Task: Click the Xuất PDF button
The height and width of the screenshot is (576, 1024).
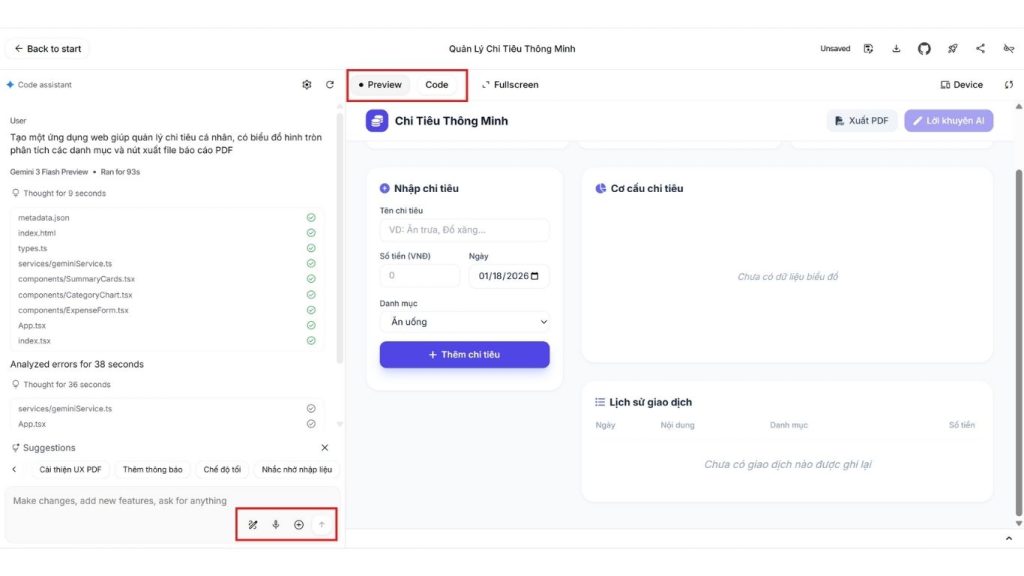Action: tap(861, 120)
